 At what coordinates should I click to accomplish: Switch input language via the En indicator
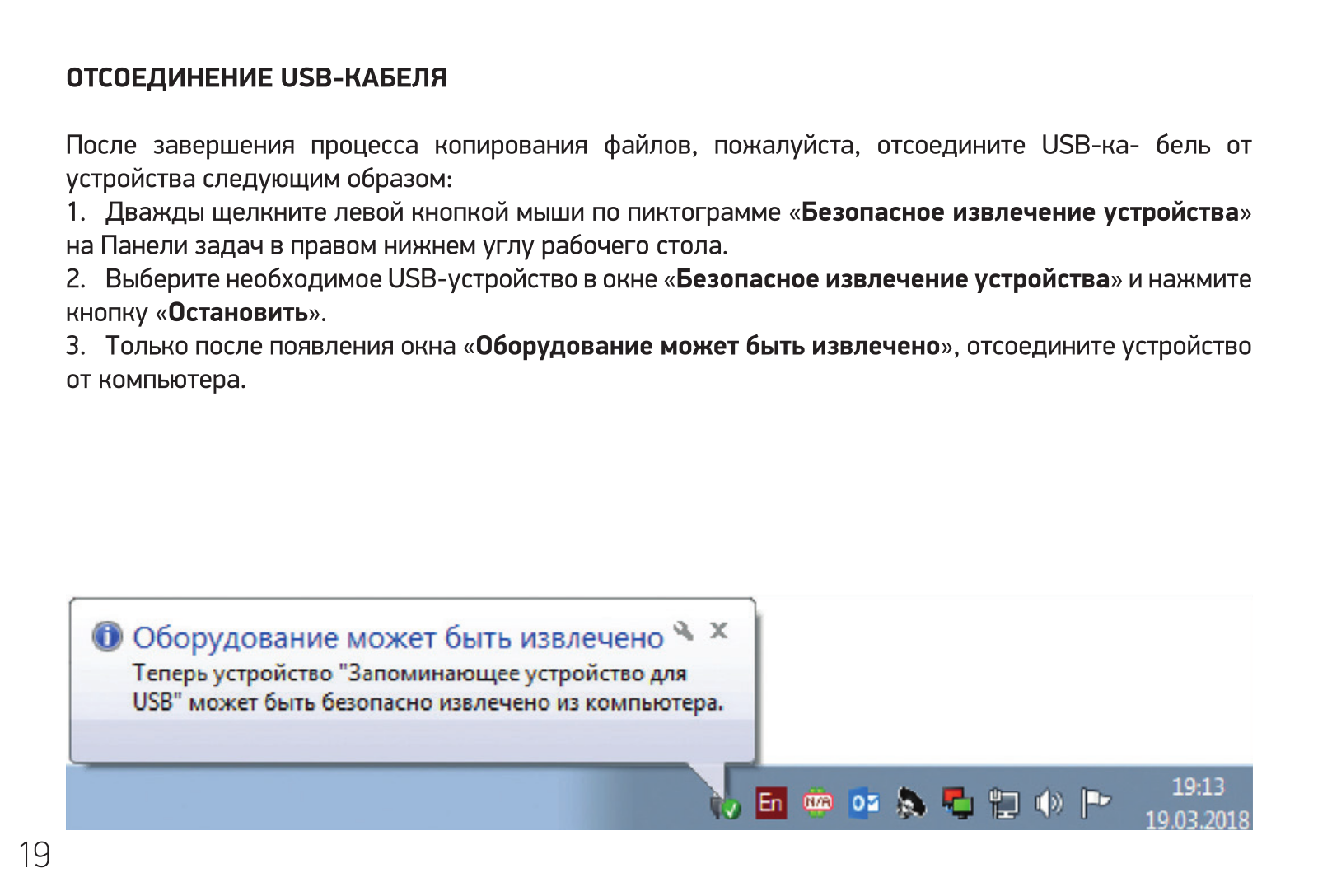tap(770, 802)
